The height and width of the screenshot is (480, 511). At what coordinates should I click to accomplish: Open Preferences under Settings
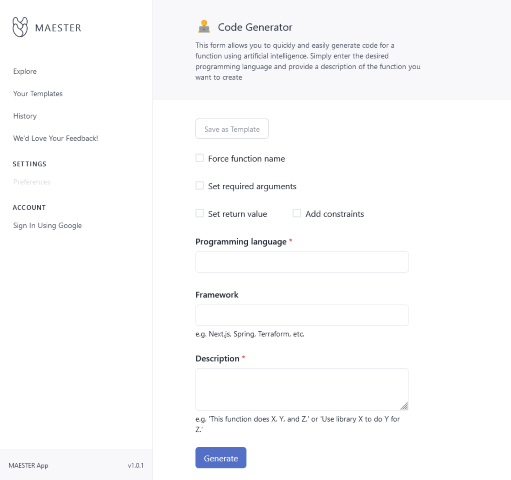(x=32, y=182)
